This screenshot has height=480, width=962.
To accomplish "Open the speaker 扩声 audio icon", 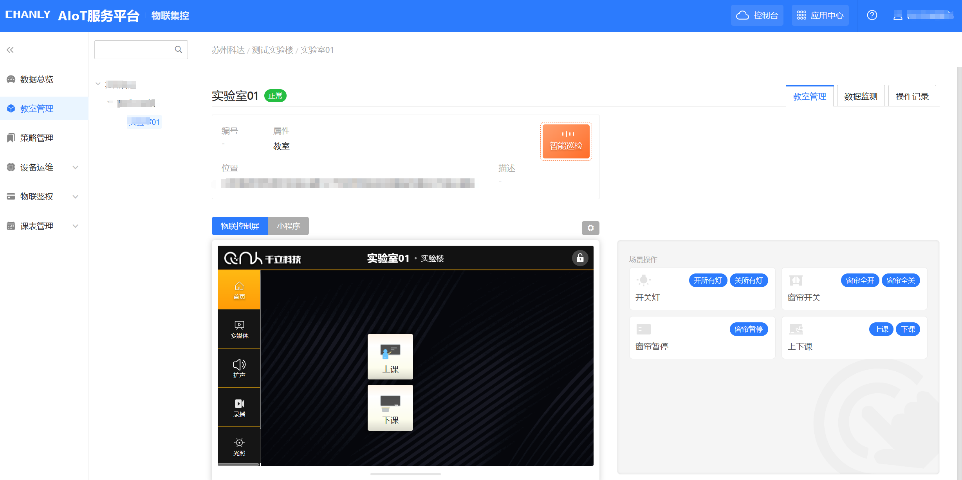I will pos(239,368).
